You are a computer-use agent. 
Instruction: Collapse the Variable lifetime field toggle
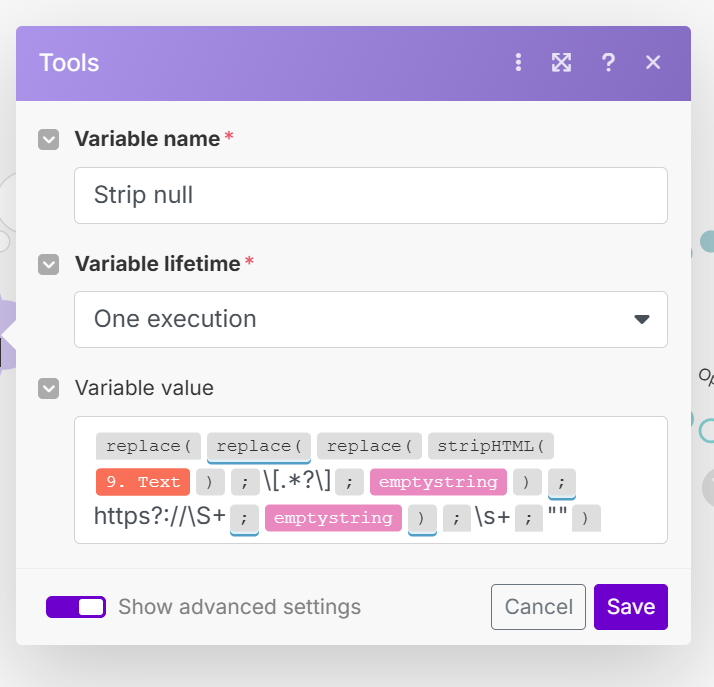[48, 264]
